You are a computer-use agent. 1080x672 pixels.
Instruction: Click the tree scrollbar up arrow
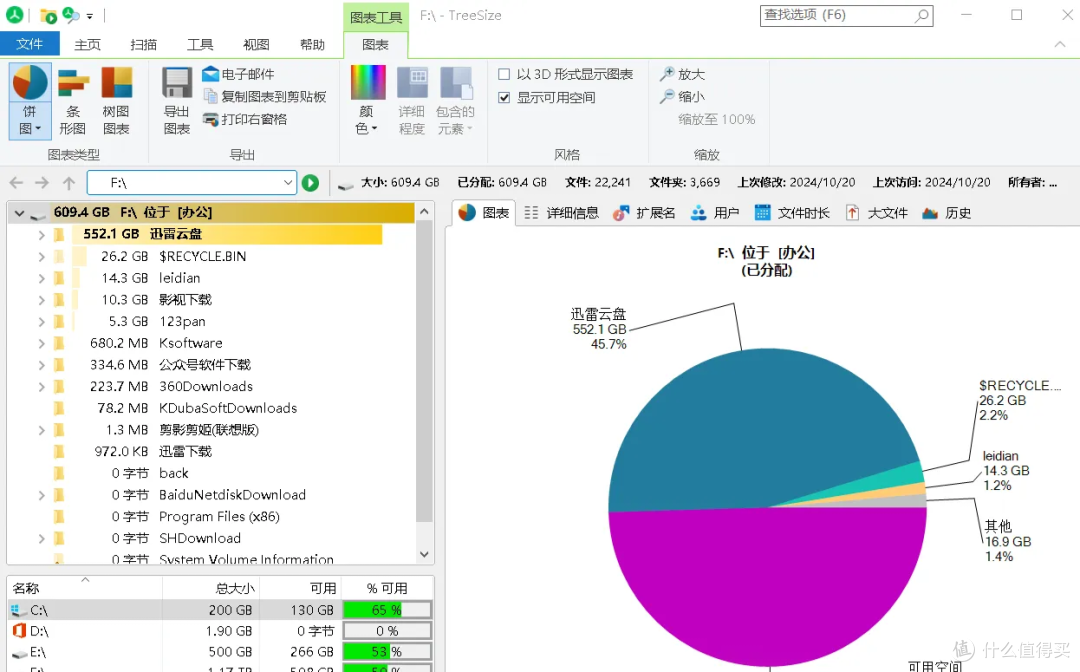point(424,211)
